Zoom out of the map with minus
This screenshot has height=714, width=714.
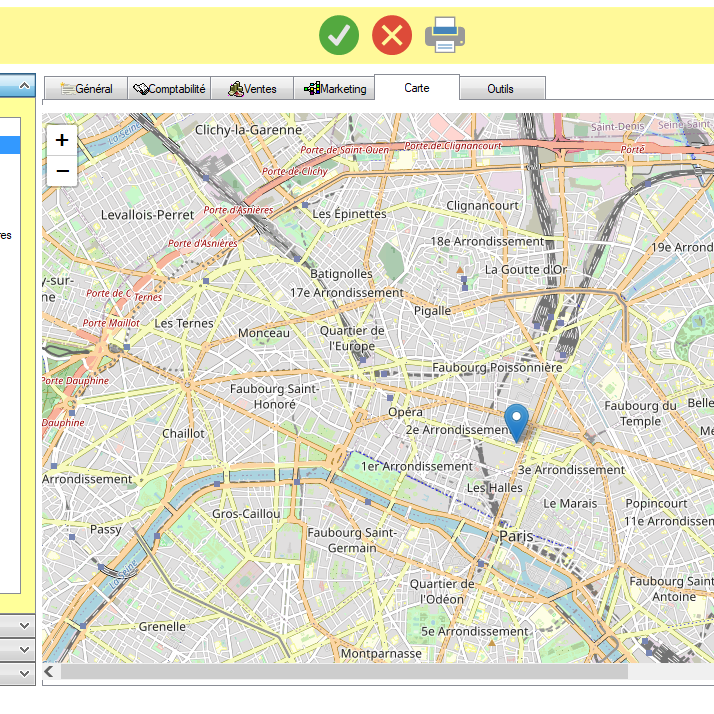pyautogui.click(x=62, y=171)
